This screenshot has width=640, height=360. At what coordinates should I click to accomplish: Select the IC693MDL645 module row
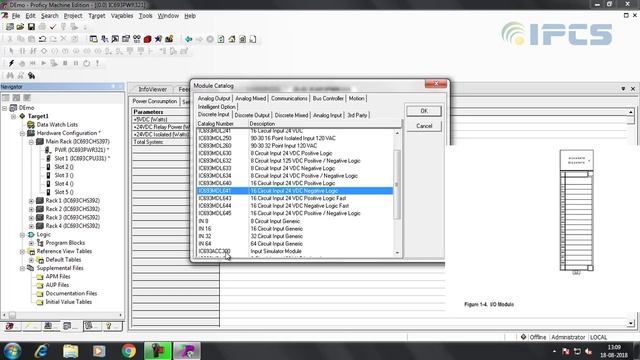click(x=295, y=213)
